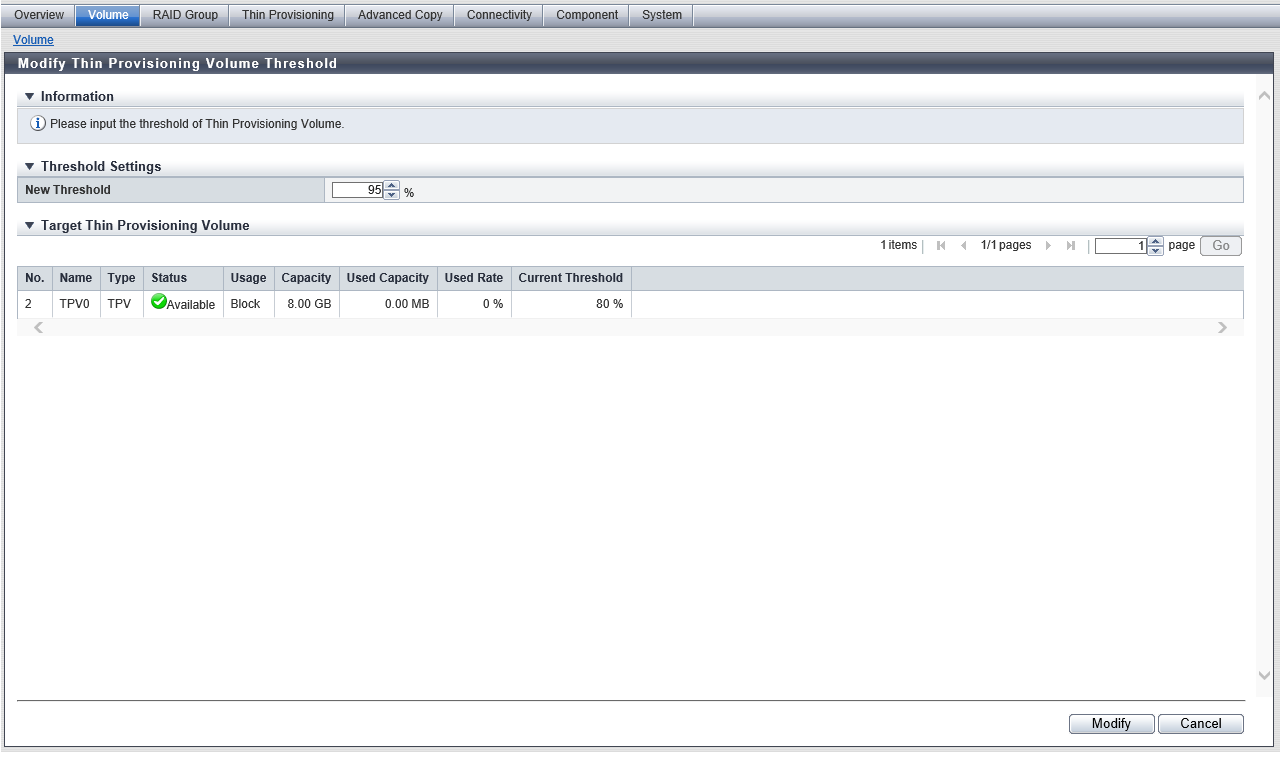Collapse the Information section
1280x760 pixels.
tap(30, 97)
